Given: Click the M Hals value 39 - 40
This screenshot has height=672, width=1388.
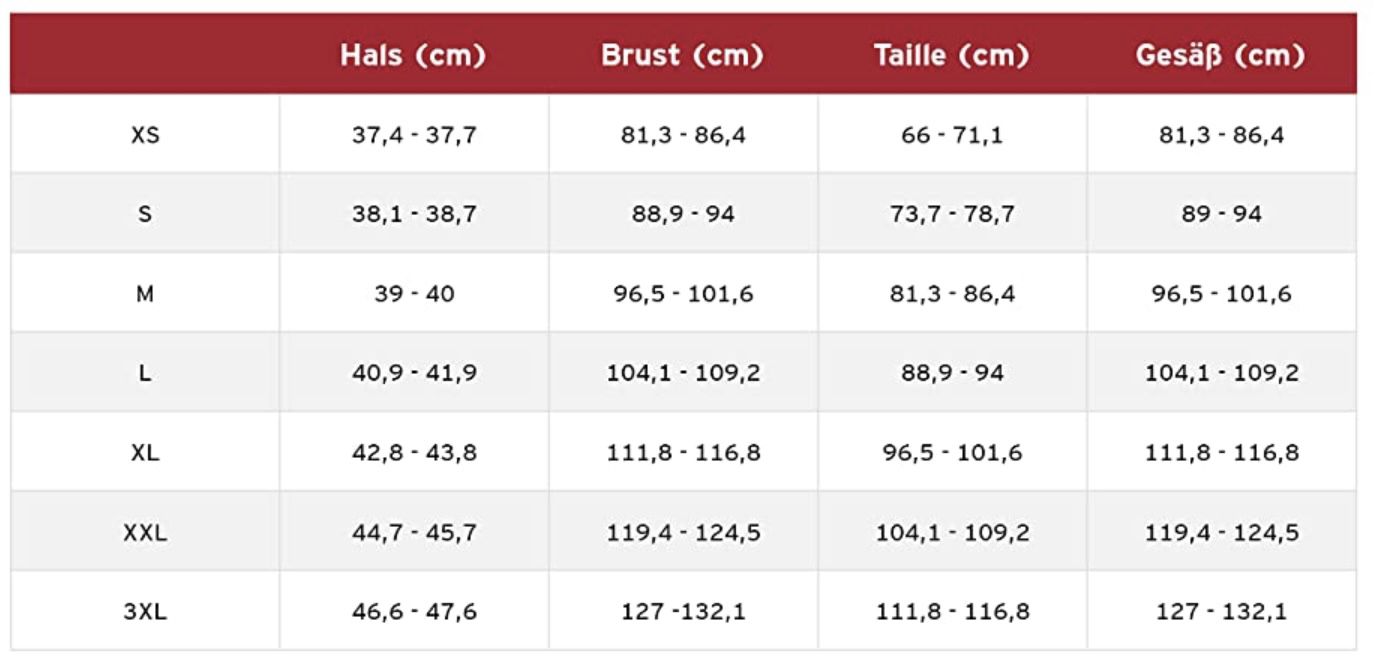Looking at the screenshot, I should [414, 294].
